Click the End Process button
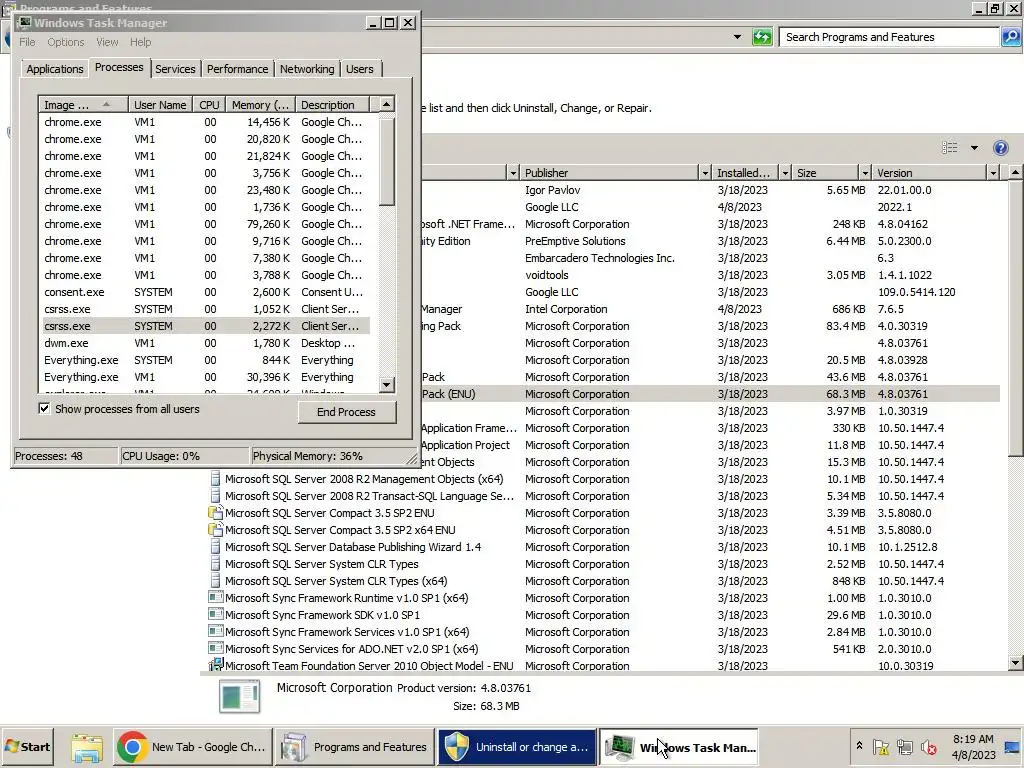The image size is (1024, 768). 347,412
